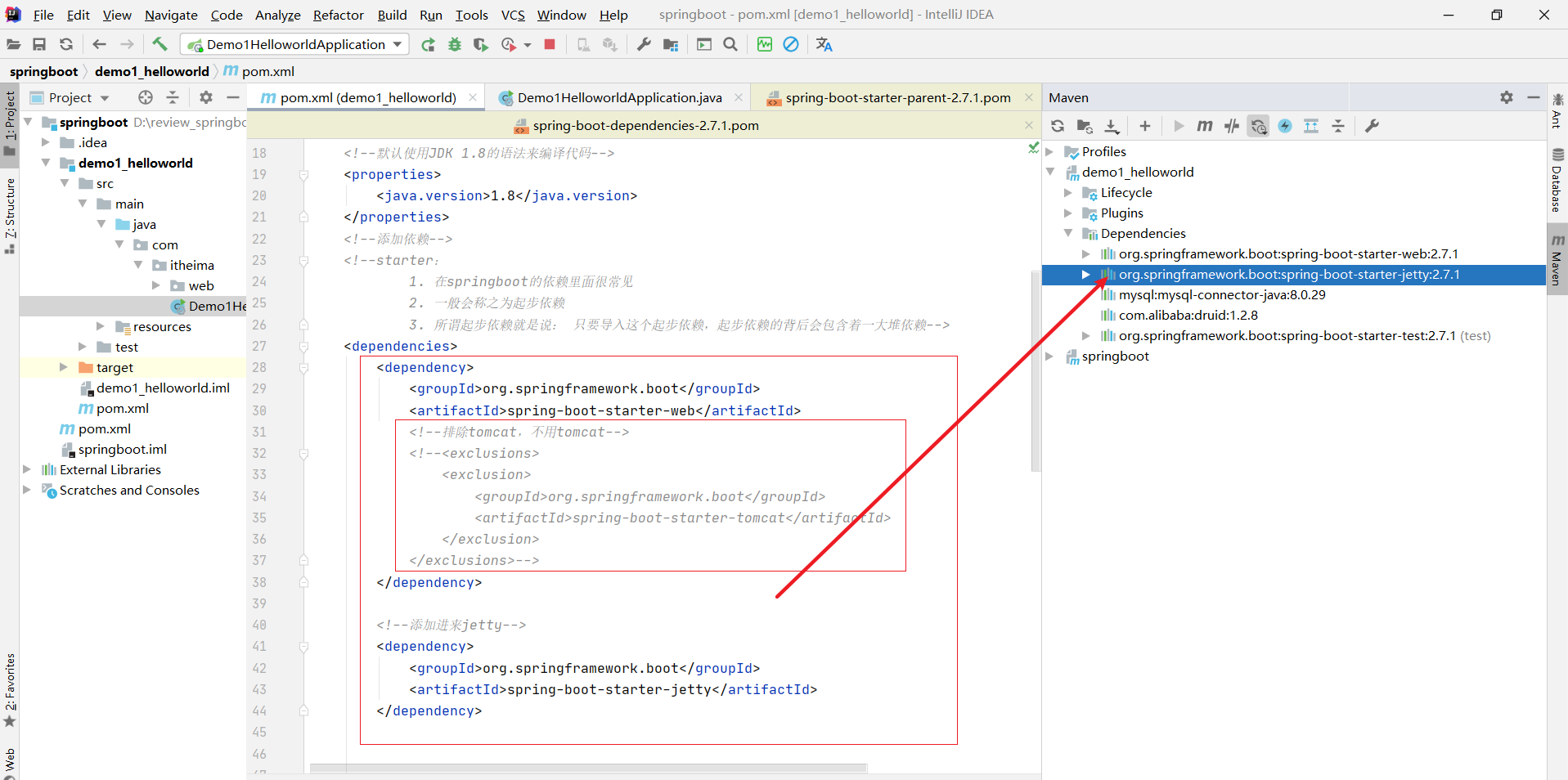
Task: Select the mysql-connector-java dependency in Maven
Action: click(x=1222, y=295)
